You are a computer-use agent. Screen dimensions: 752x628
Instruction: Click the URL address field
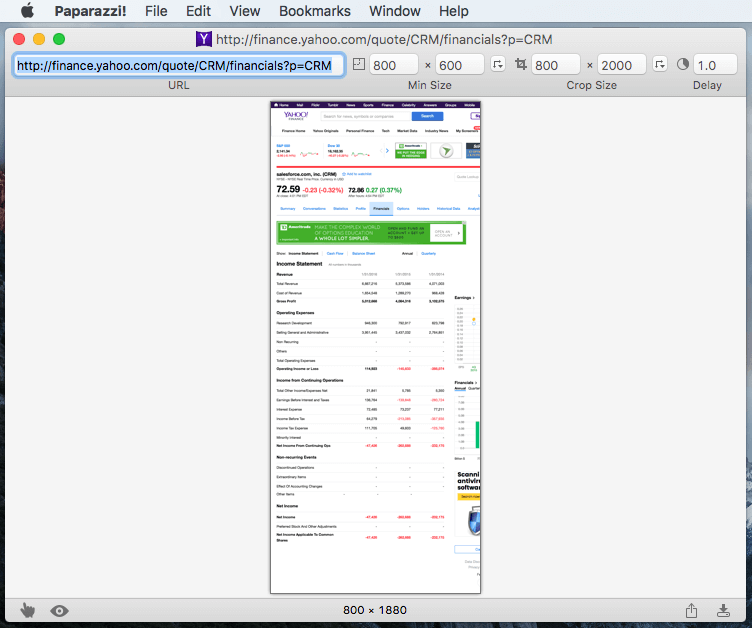(x=178, y=65)
